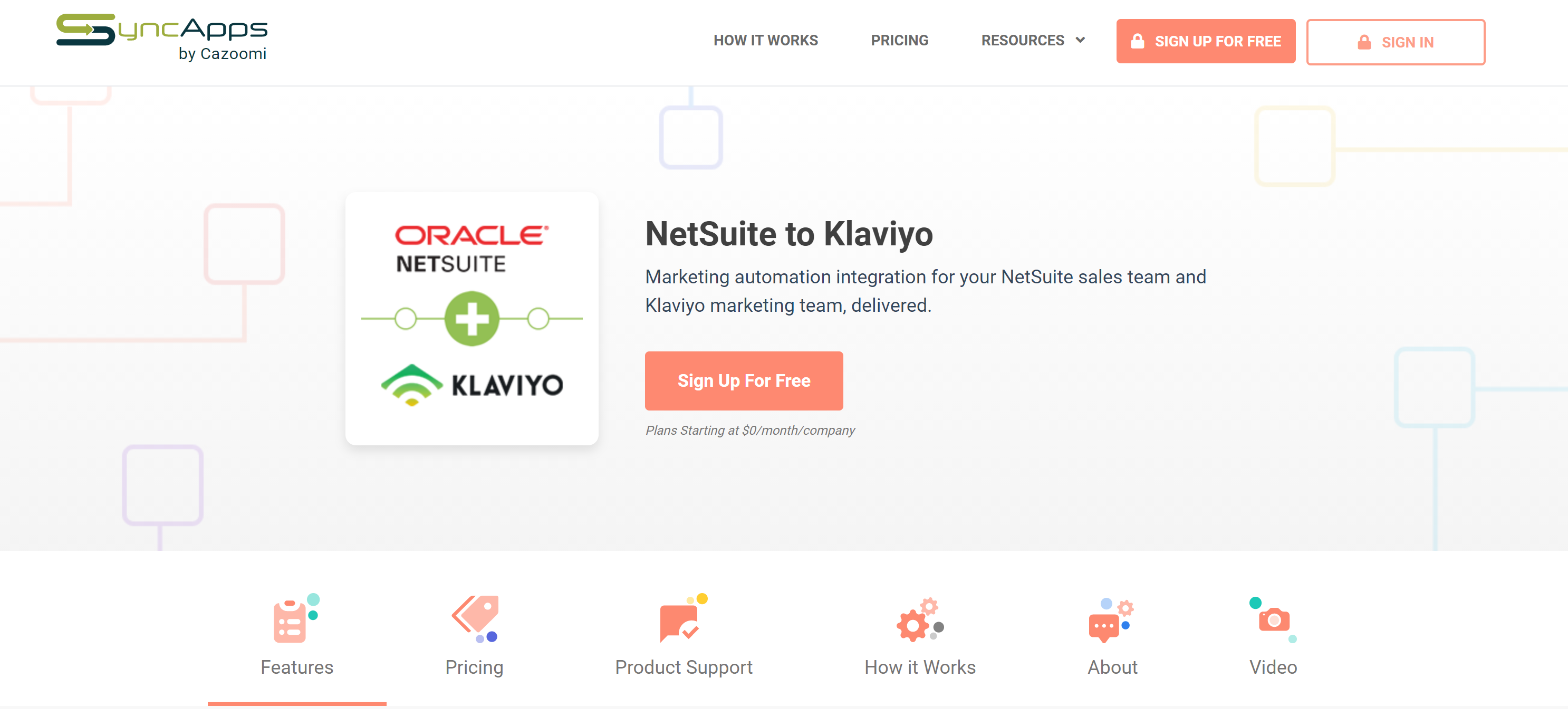Click the marketing automation description paragraph
Viewport: 1568px width, 716px height.
tap(925, 291)
